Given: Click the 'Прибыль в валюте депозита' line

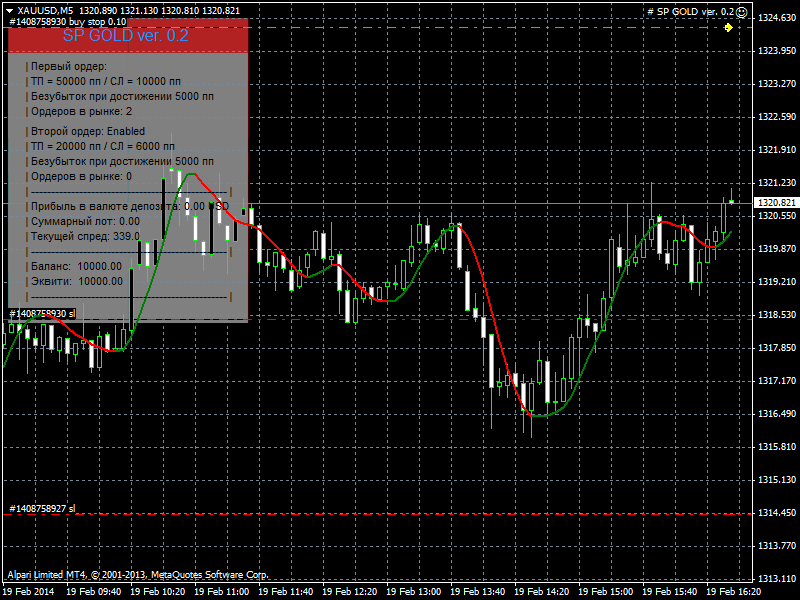Looking at the screenshot, I should (130, 206).
